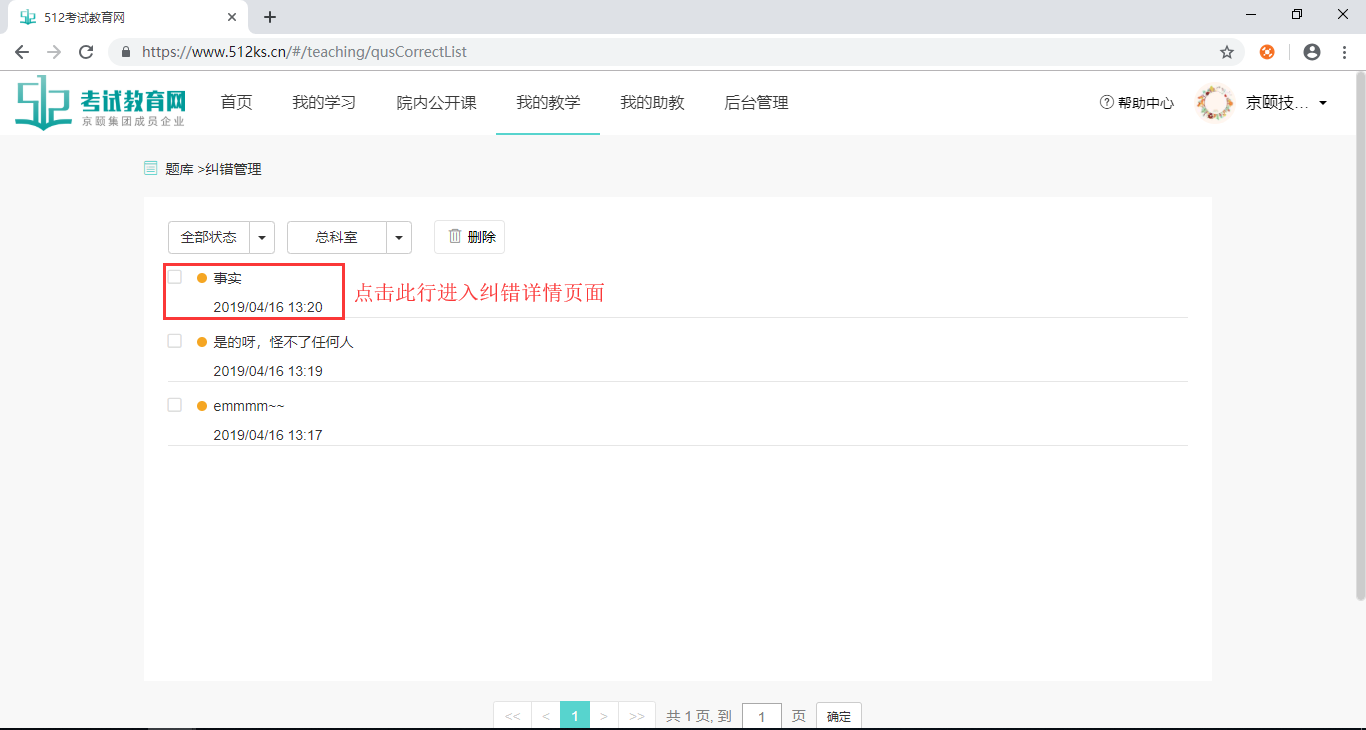The image size is (1366, 730).
Task: Click the browser profile account icon
Action: tap(1311, 51)
